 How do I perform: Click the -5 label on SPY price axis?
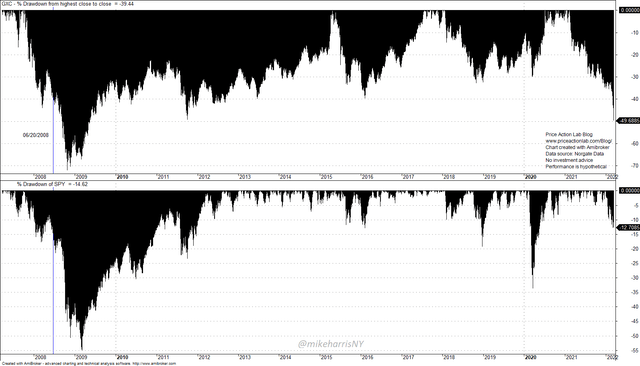[x=636, y=206]
